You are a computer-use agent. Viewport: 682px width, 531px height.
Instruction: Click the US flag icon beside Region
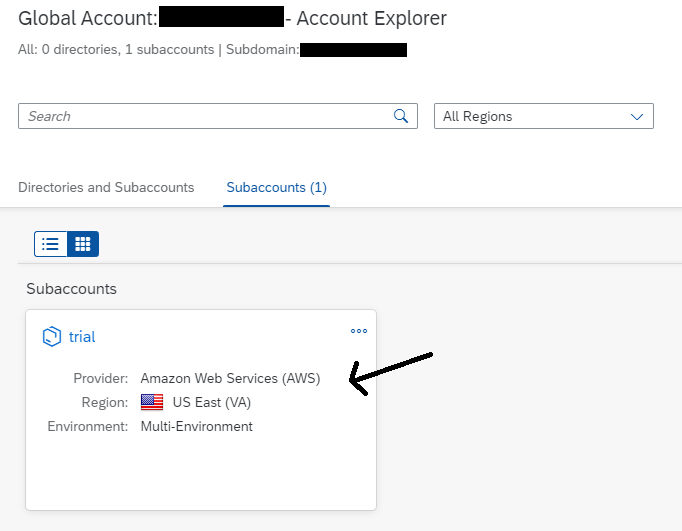pos(152,402)
